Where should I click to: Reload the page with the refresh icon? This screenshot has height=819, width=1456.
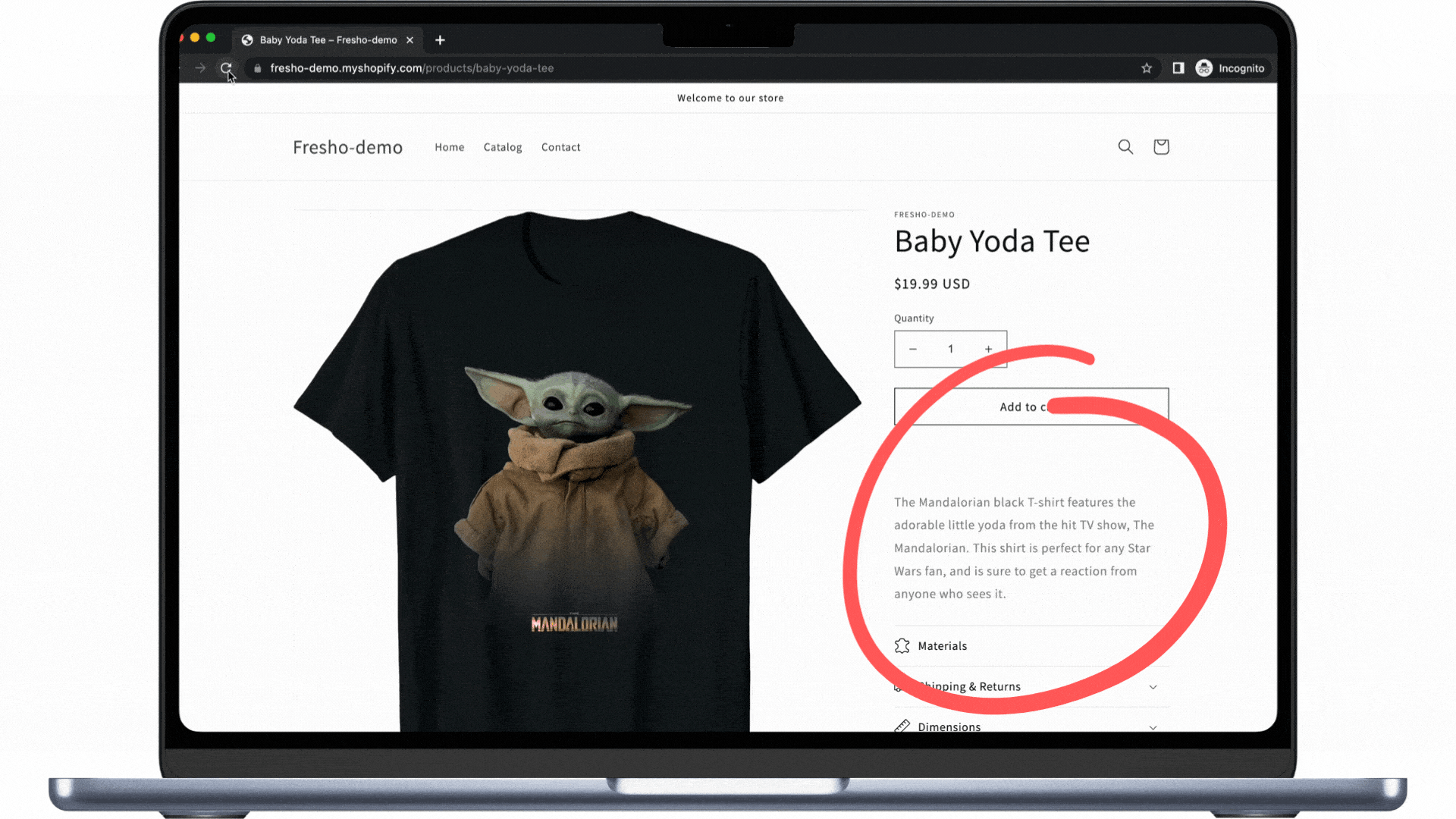point(225,68)
